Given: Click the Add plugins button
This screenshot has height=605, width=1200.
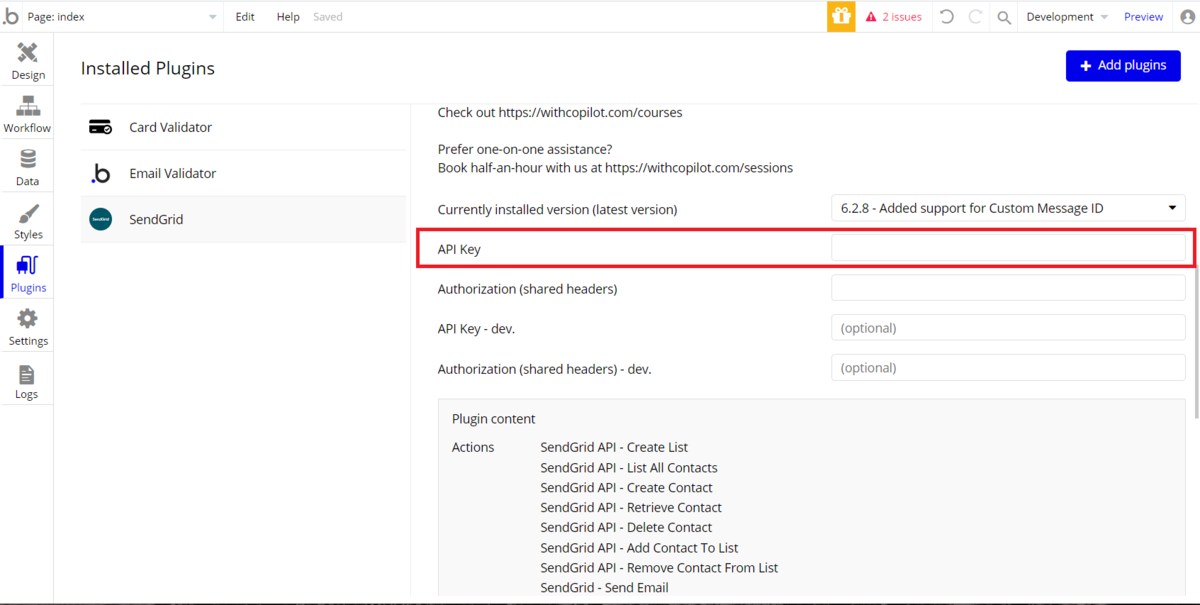Looking at the screenshot, I should (1123, 65).
